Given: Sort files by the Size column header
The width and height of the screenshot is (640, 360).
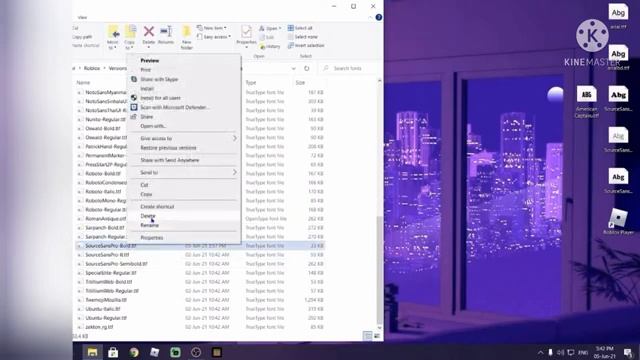Looking at the screenshot, I should point(300,82).
